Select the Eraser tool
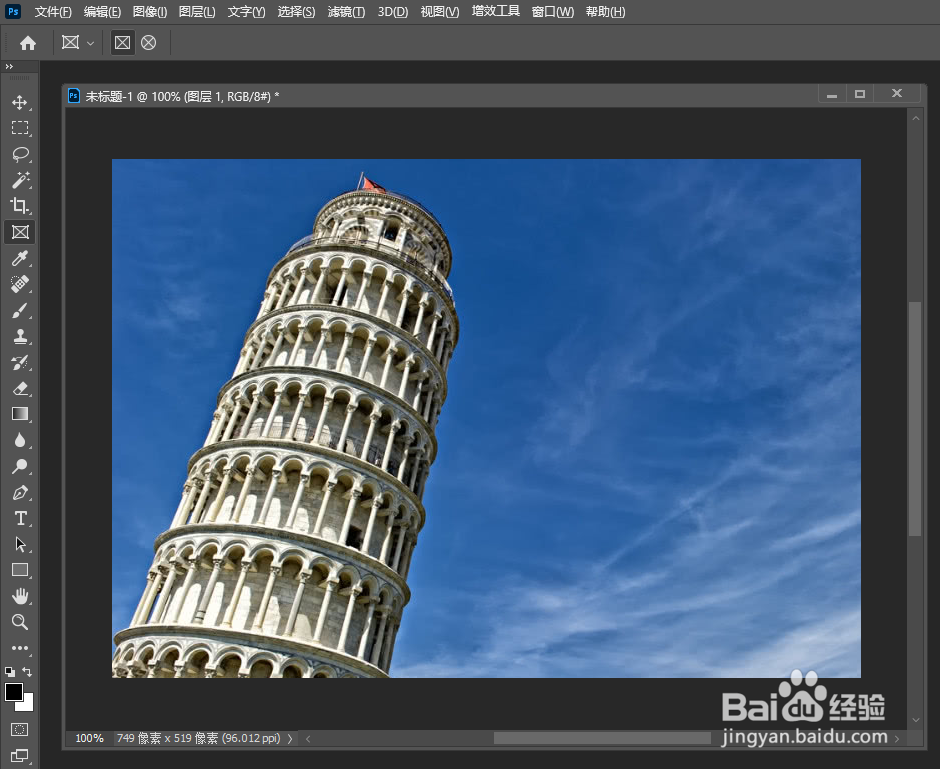The height and width of the screenshot is (769, 940). tap(20, 388)
